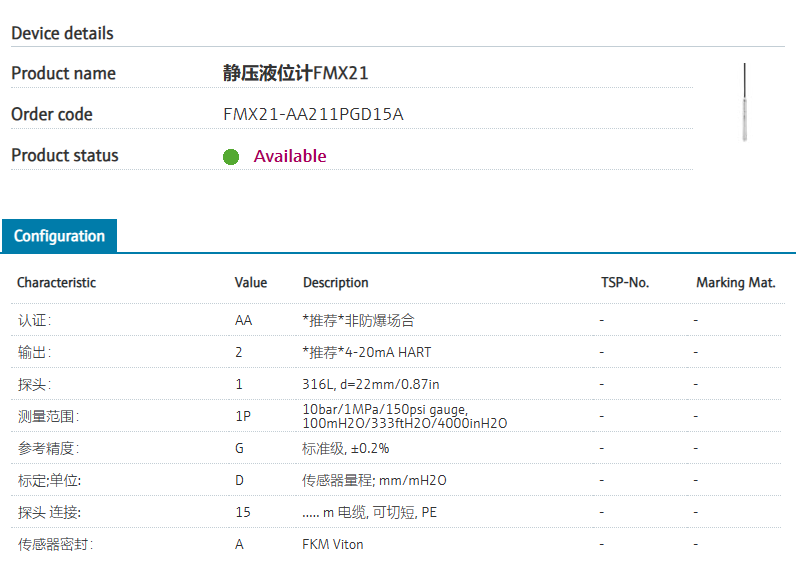
Task: Click the 探头 316L description text
Action: coord(371,384)
